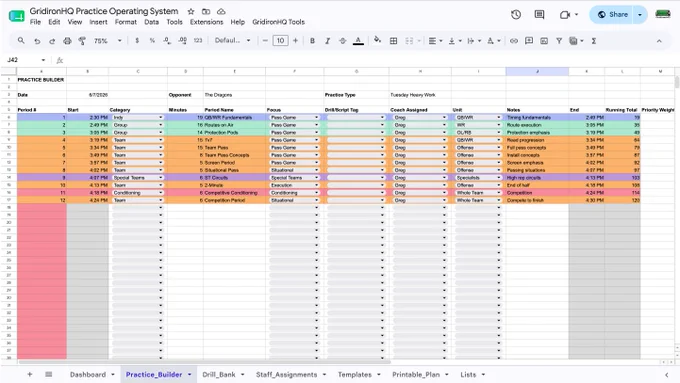Move document to folder icon
The width and height of the screenshot is (680, 383).
point(206,12)
